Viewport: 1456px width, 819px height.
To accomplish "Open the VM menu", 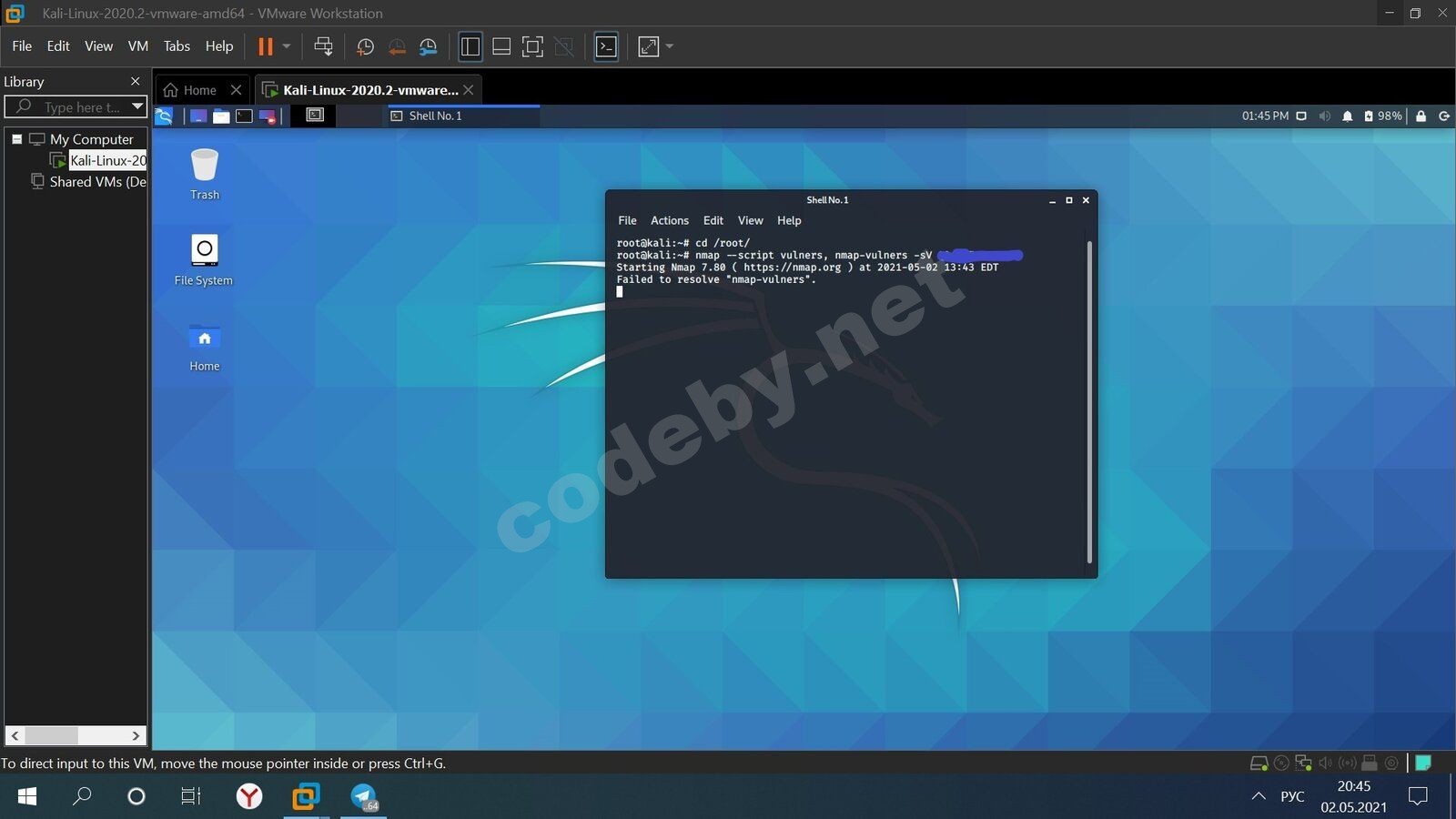I will (138, 46).
